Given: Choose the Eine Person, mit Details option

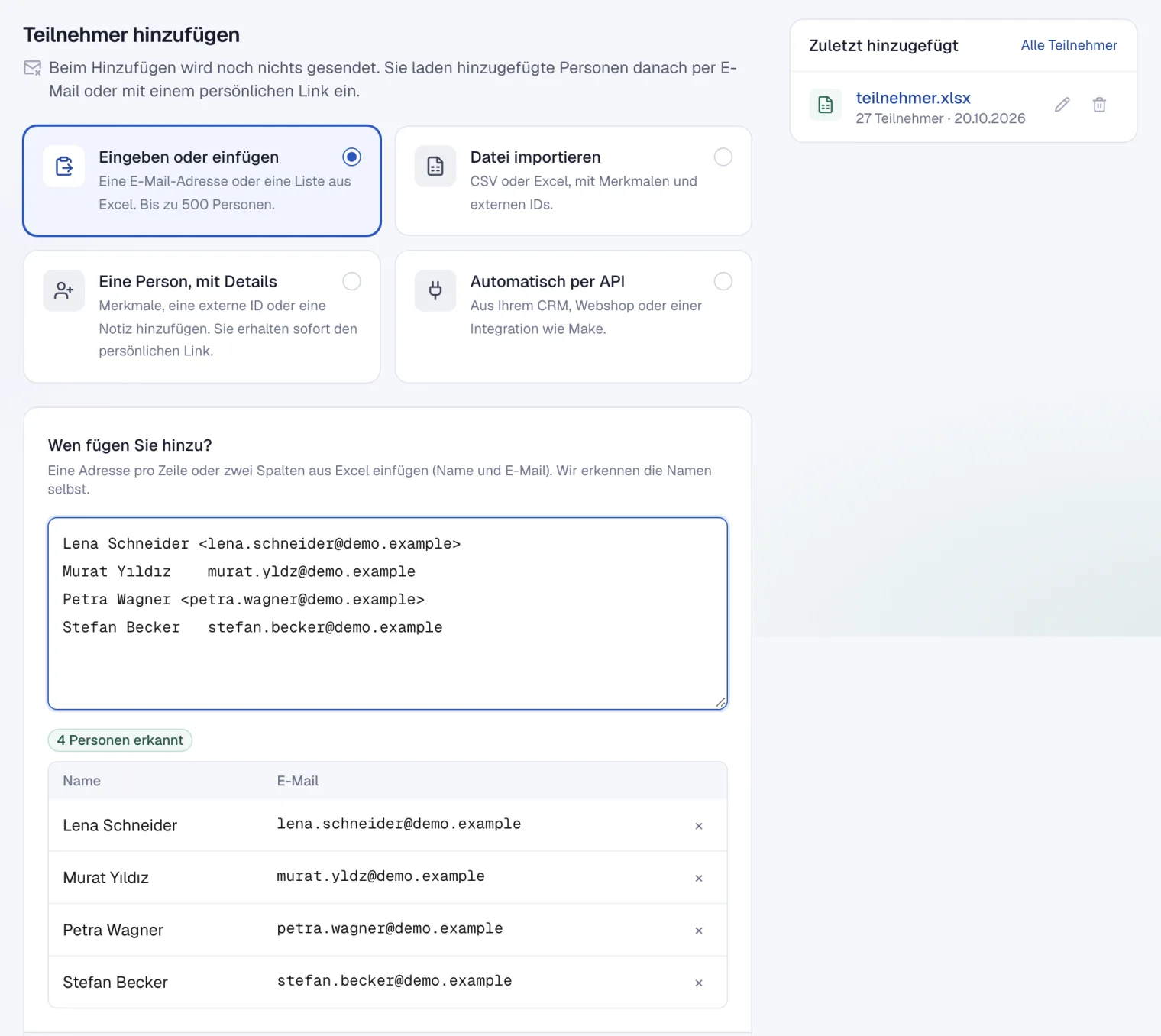Looking at the screenshot, I should point(351,281).
